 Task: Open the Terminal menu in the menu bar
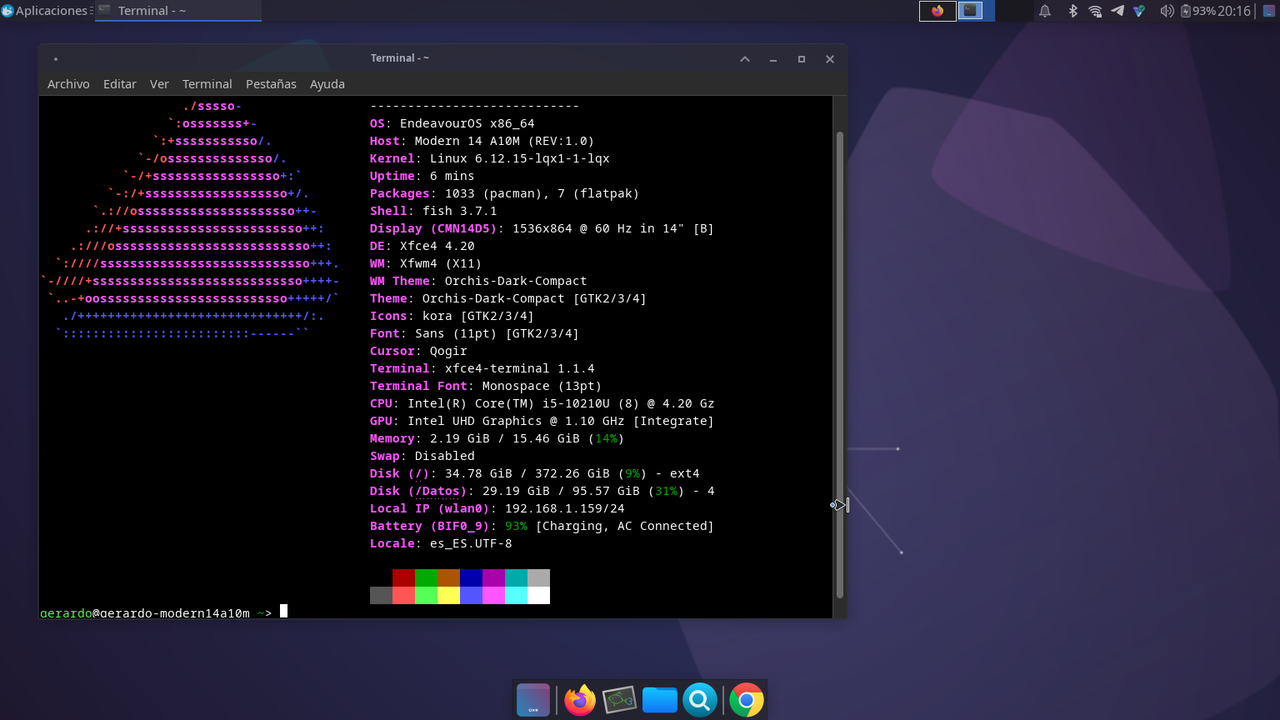click(x=207, y=84)
